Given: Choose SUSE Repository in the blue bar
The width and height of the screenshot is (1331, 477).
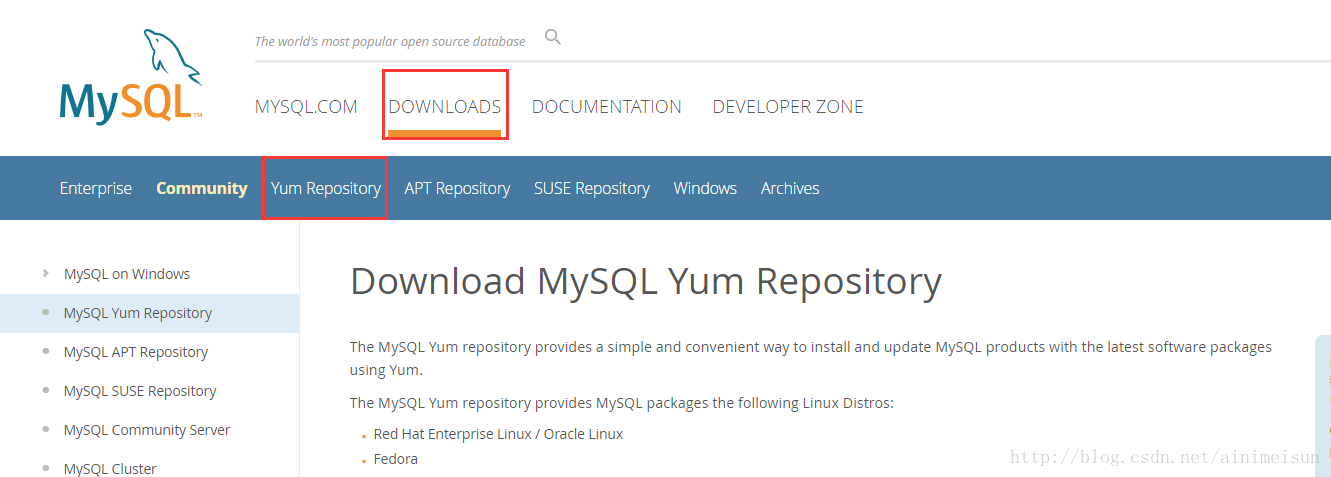Looking at the screenshot, I should 592,188.
